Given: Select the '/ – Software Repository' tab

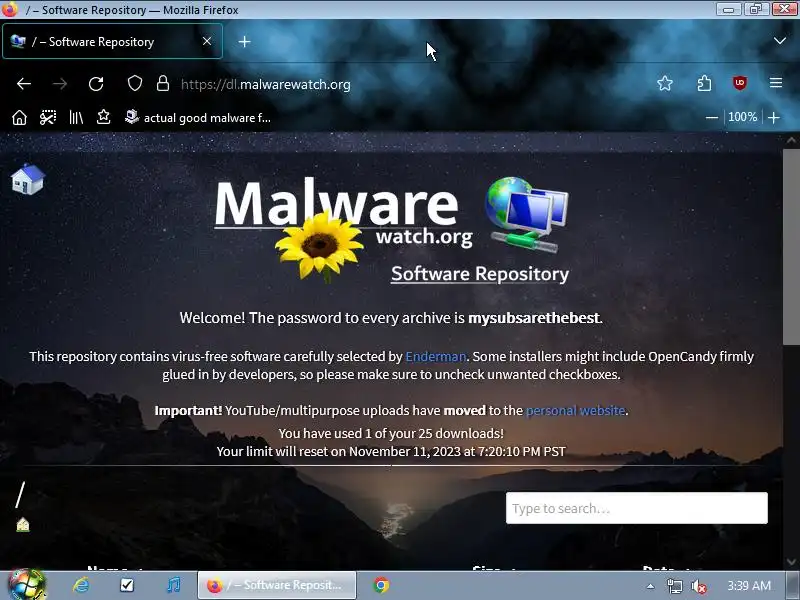Looking at the screenshot, I should click(x=113, y=41).
